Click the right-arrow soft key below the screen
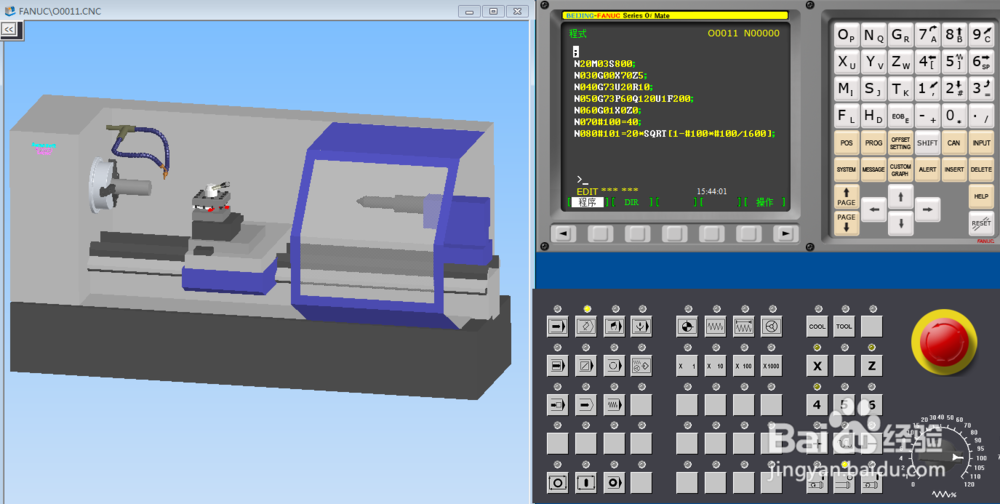This screenshot has width=1000, height=504. pos(786,233)
